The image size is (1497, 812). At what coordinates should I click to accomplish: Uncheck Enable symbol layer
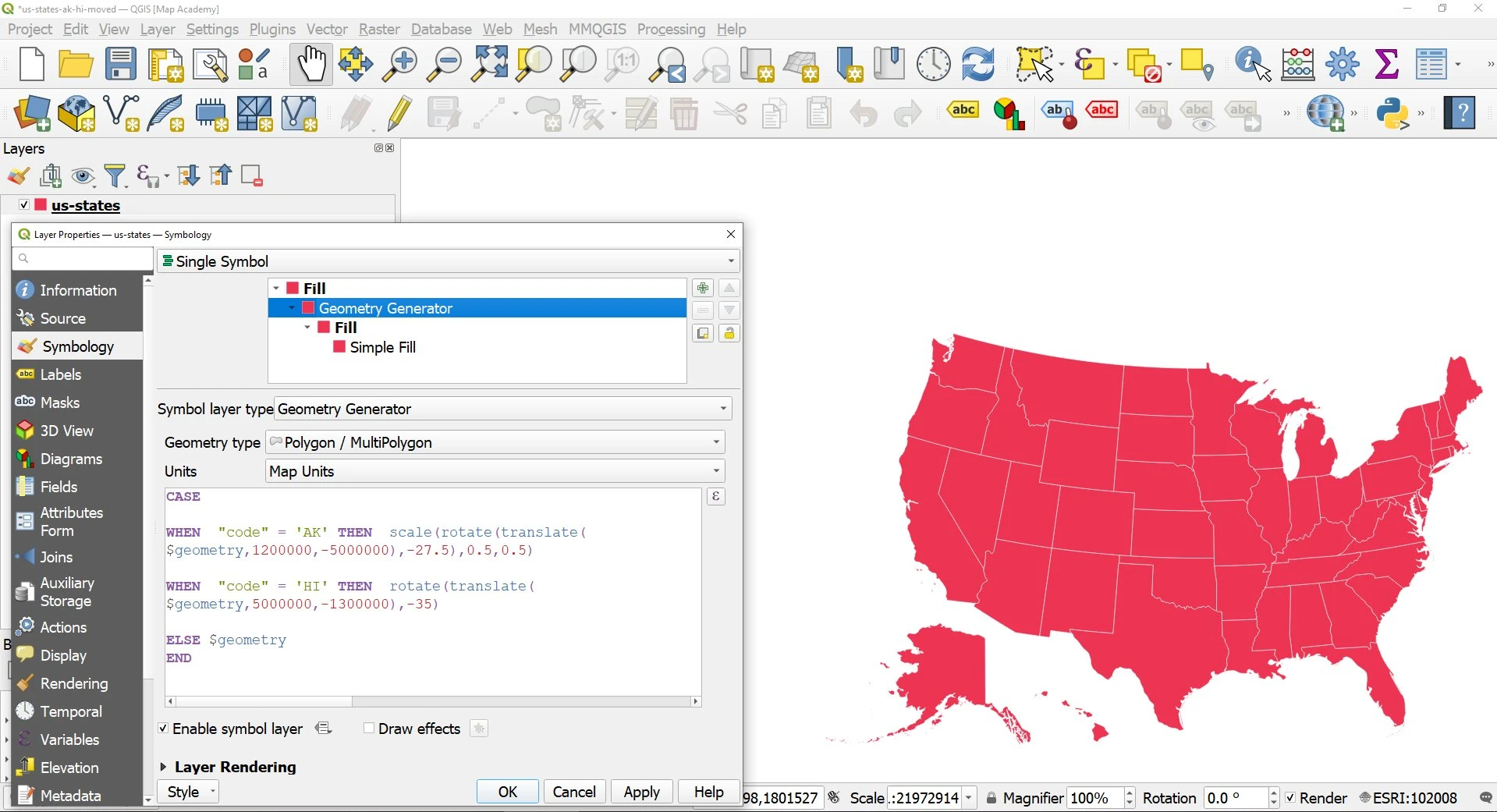pyautogui.click(x=163, y=729)
